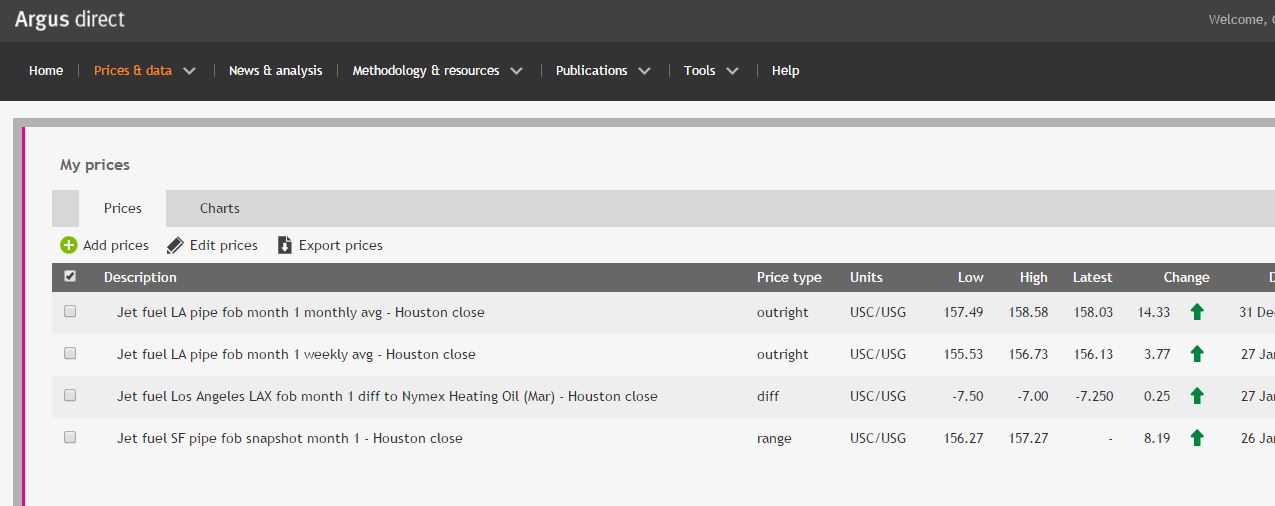
Task: Click the Edit prices pencil icon
Action: (175, 245)
